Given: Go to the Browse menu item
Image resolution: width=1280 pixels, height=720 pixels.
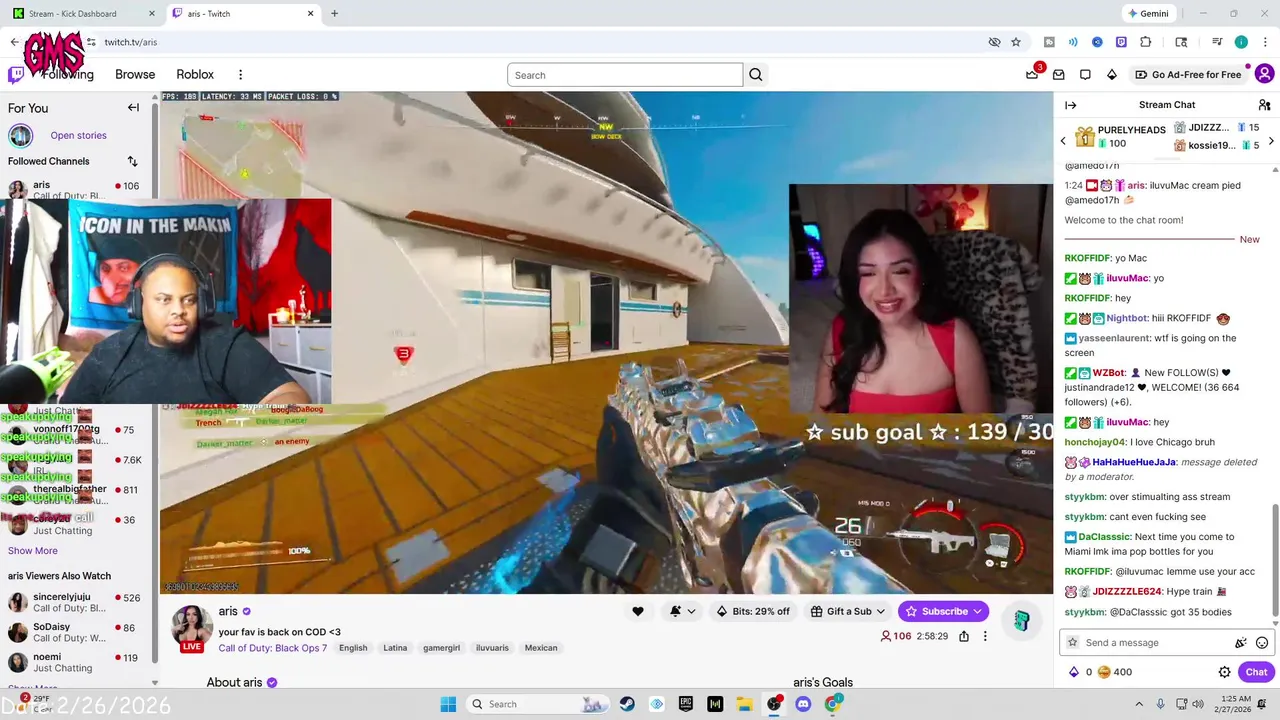Looking at the screenshot, I should pos(135,75).
